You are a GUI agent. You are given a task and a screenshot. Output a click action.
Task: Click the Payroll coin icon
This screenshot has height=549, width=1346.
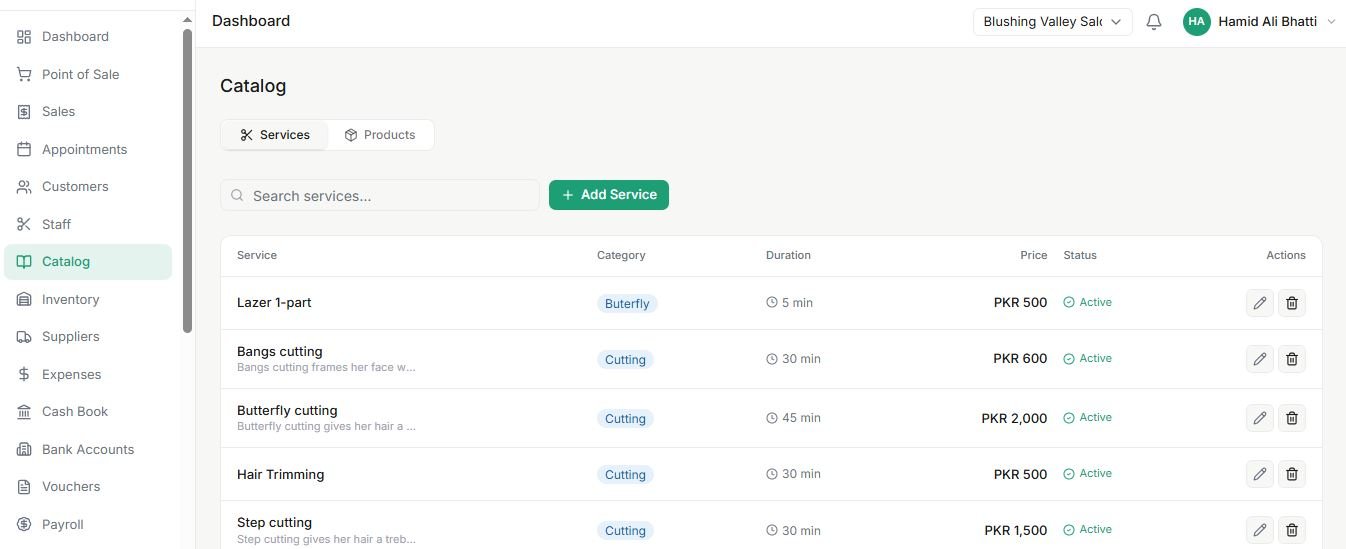[x=24, y=524]
